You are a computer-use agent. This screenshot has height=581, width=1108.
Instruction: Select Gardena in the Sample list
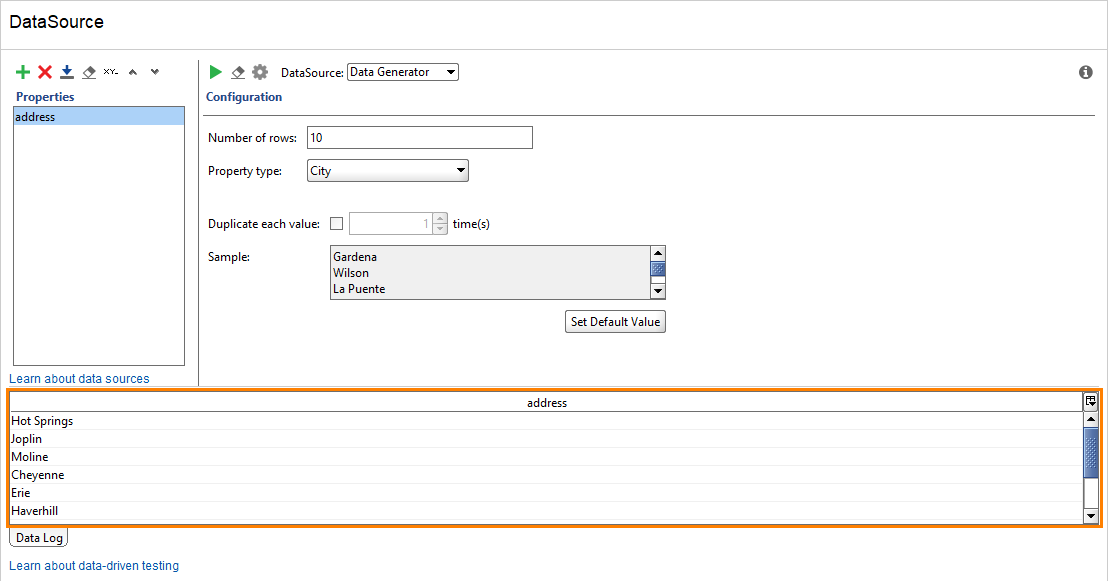[355, 257]
